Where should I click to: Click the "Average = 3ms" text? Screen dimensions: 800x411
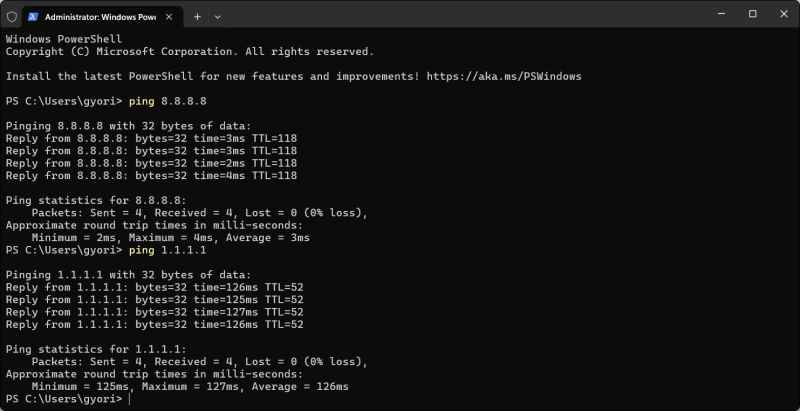(x=268, y=238)
